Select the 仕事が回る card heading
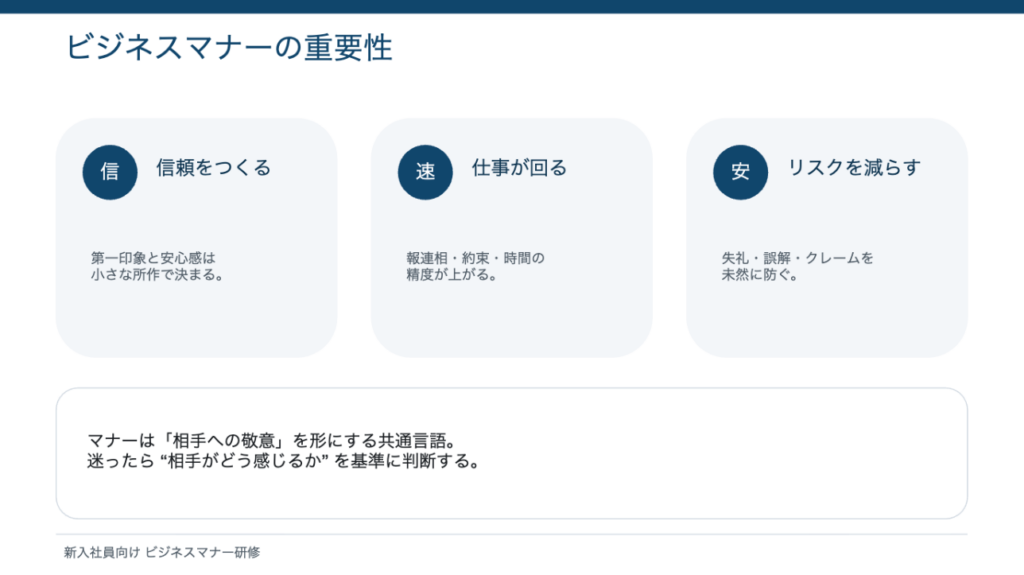 click(519, 168)
